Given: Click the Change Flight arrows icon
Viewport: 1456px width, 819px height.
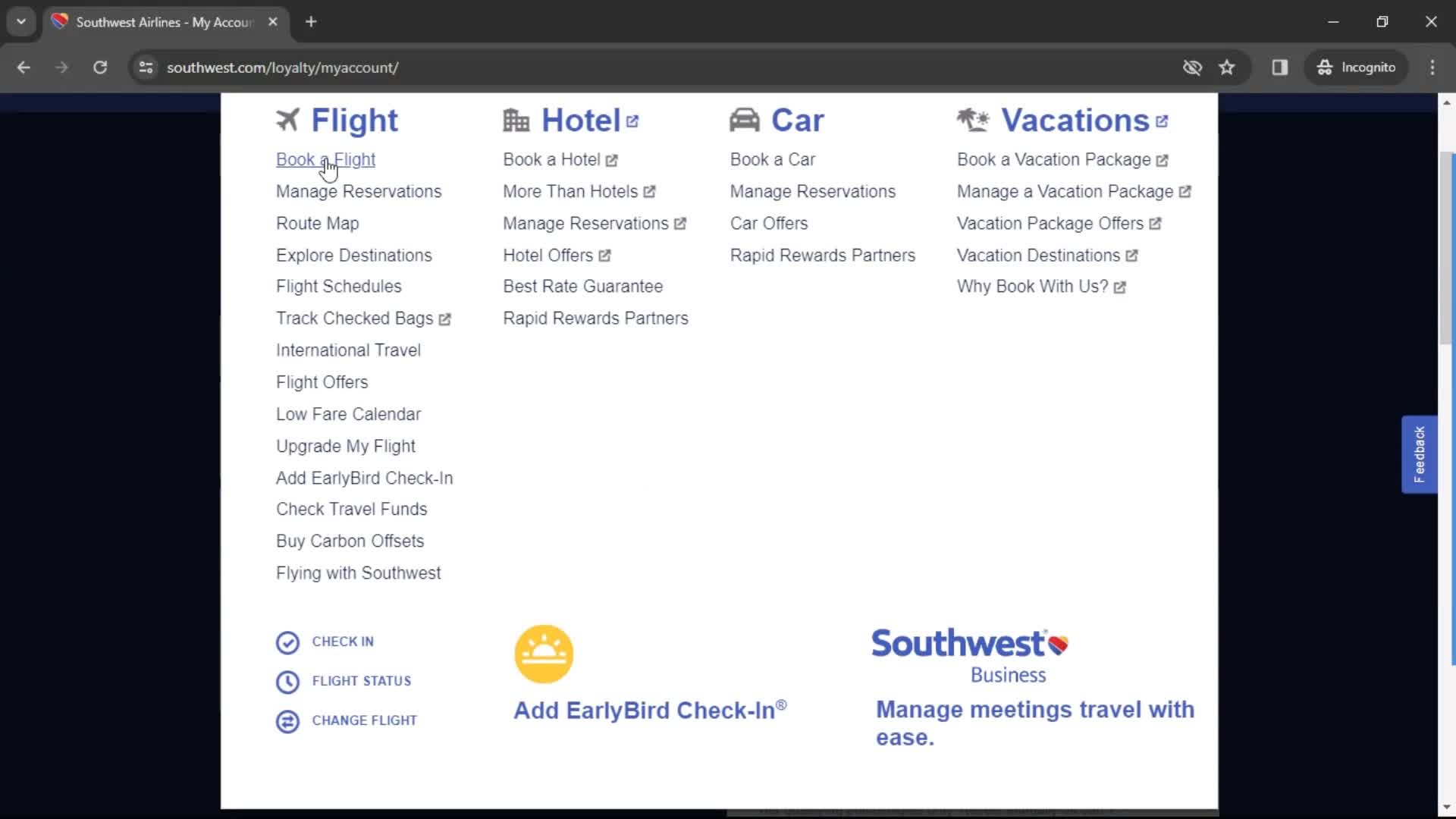Looking at the screenshot, I should pyautogui.click(x=288, y=720).
